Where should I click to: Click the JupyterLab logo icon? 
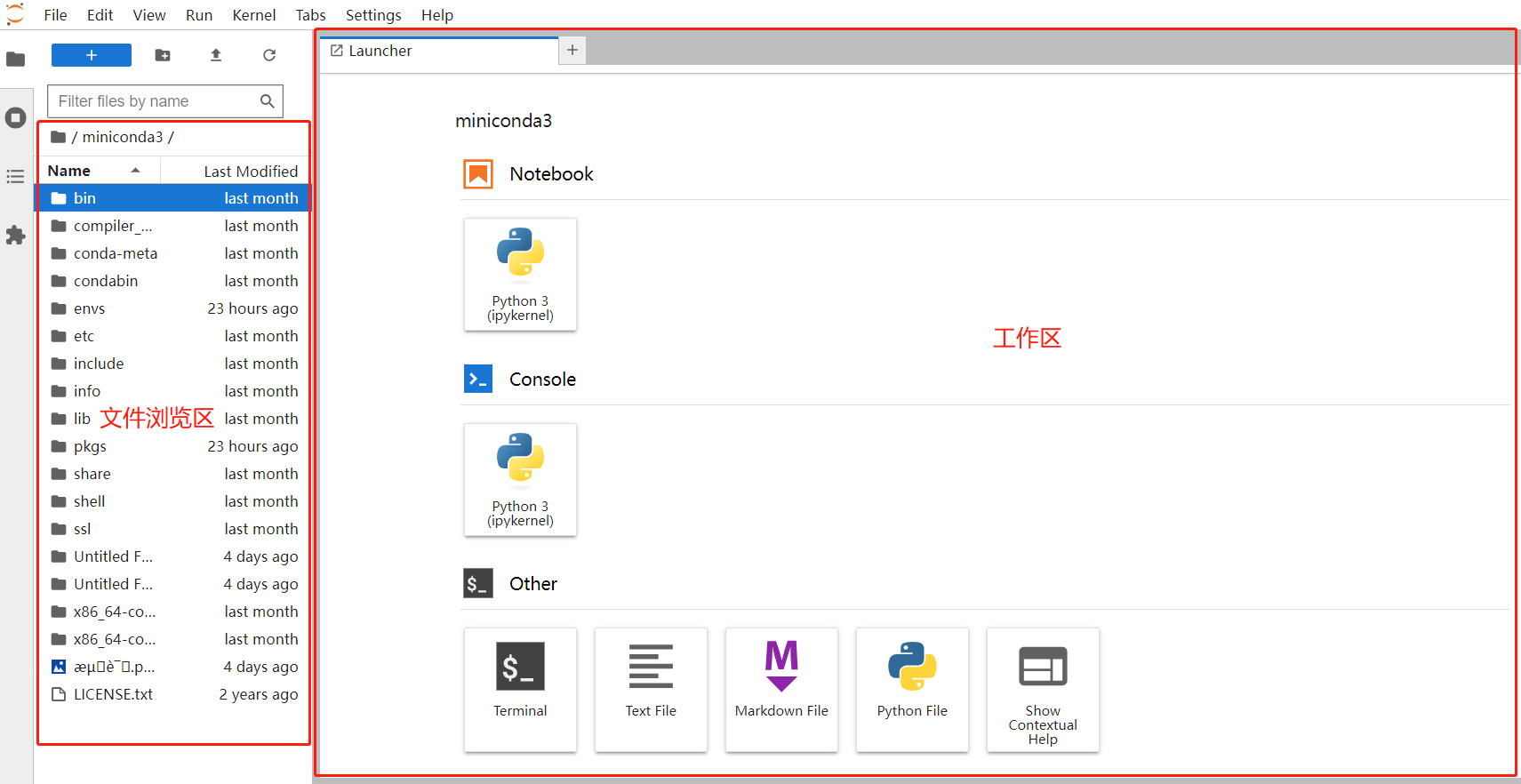[15, 14]
